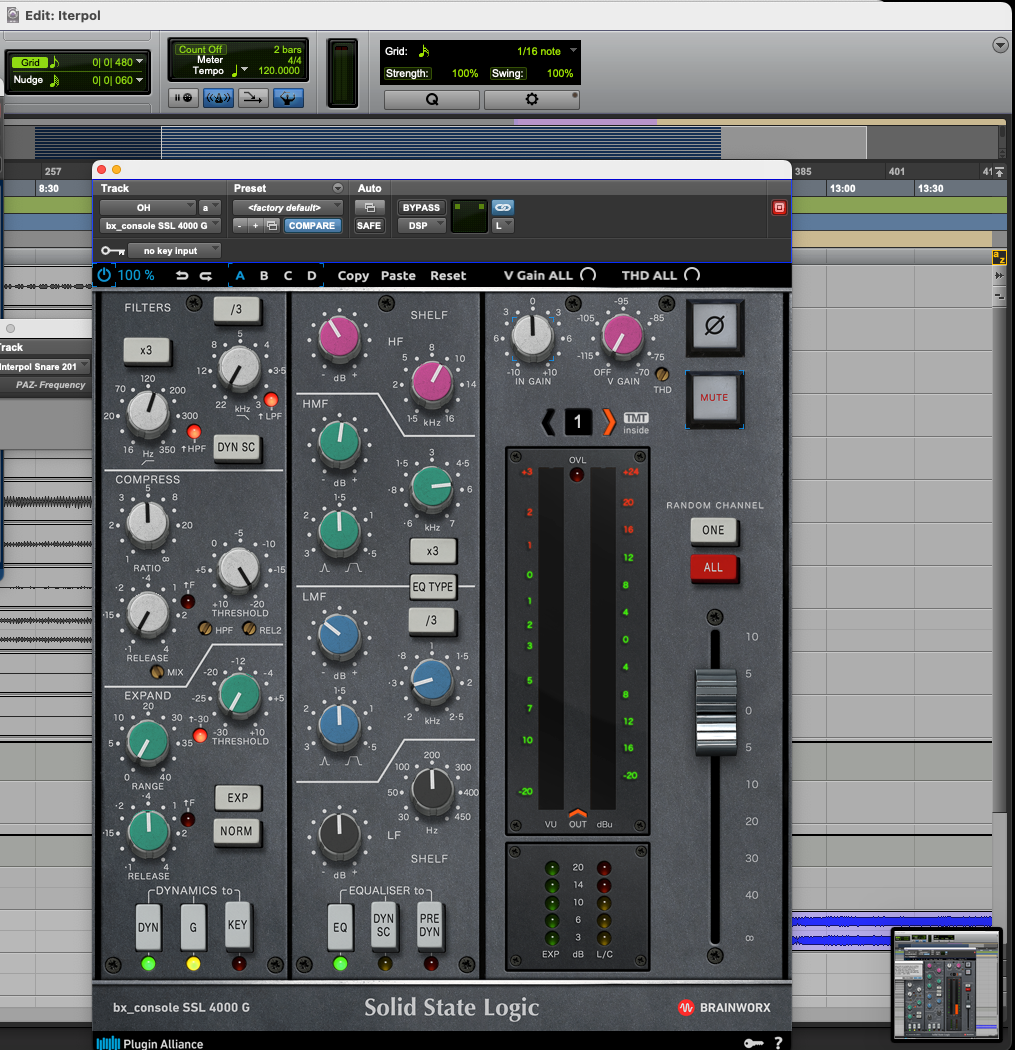Click the wait for note button
The height and width of the screenshot is (1050, 1015).
[x=183, y=98]
